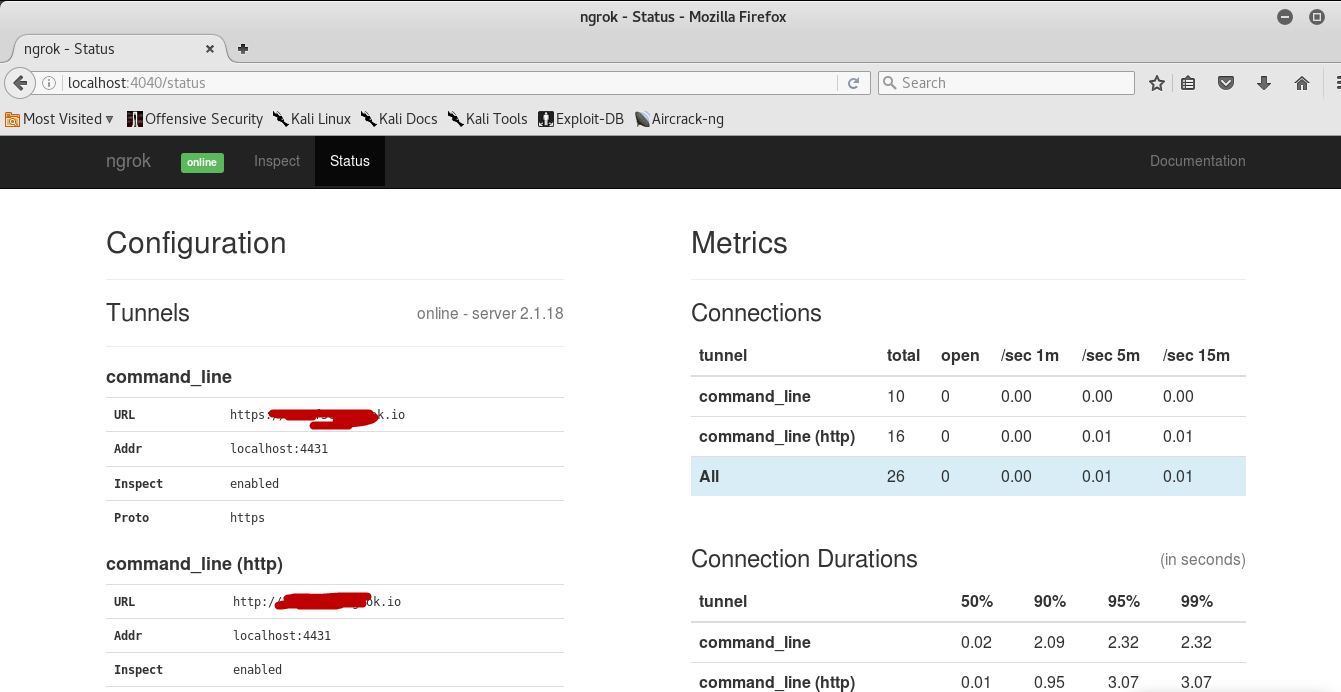Image resolution: width=1341 pixels, height=692 pixels.
Task: Click the total value 10
Action: tap(896, 397)
